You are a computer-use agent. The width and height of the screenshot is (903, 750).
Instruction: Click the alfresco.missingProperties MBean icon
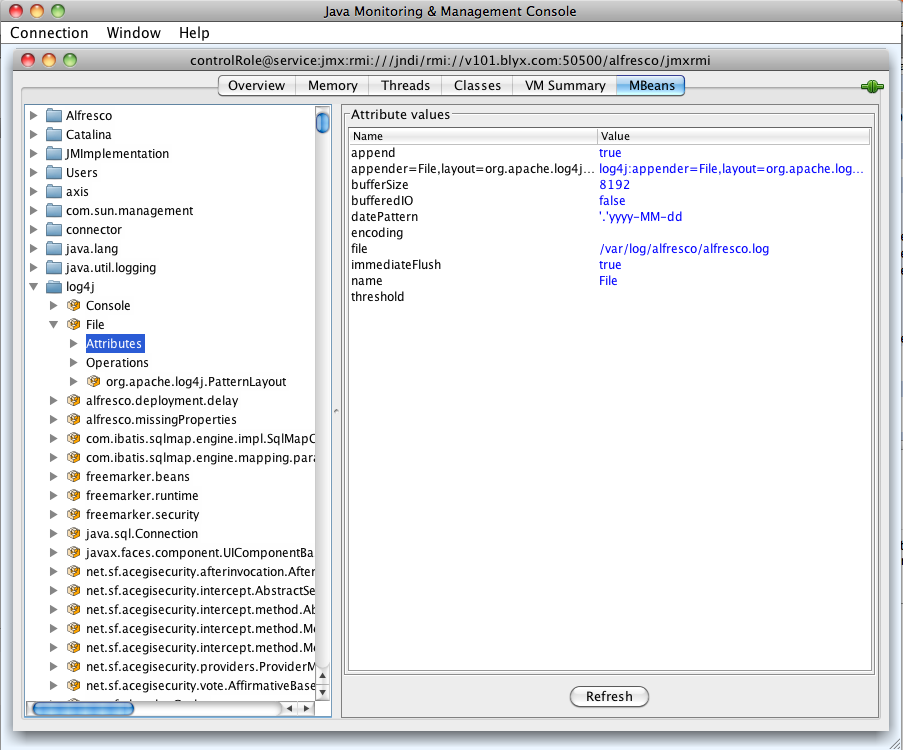(73, 419)
